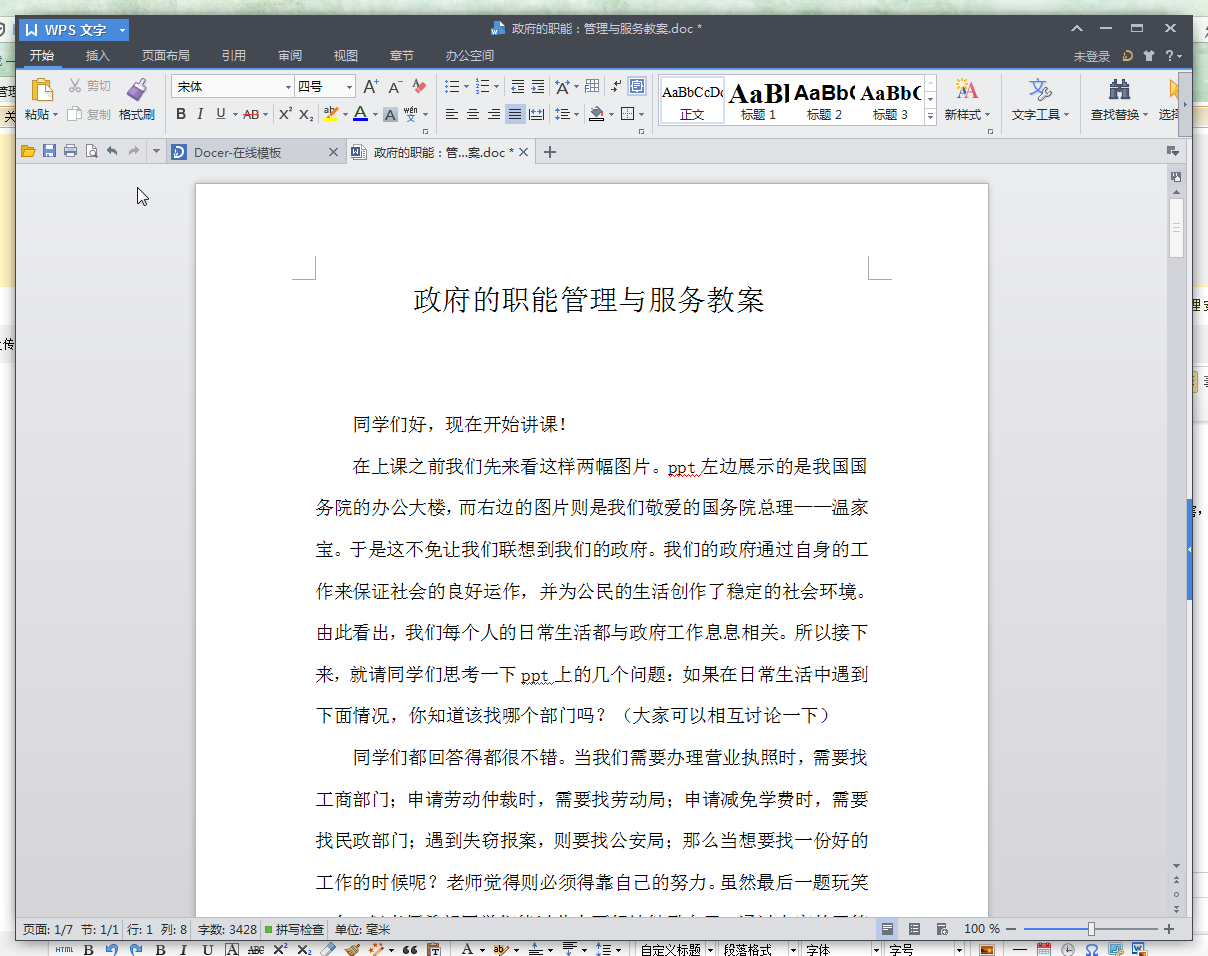Increase font size with the A+ icon

(x=370, y=87)
